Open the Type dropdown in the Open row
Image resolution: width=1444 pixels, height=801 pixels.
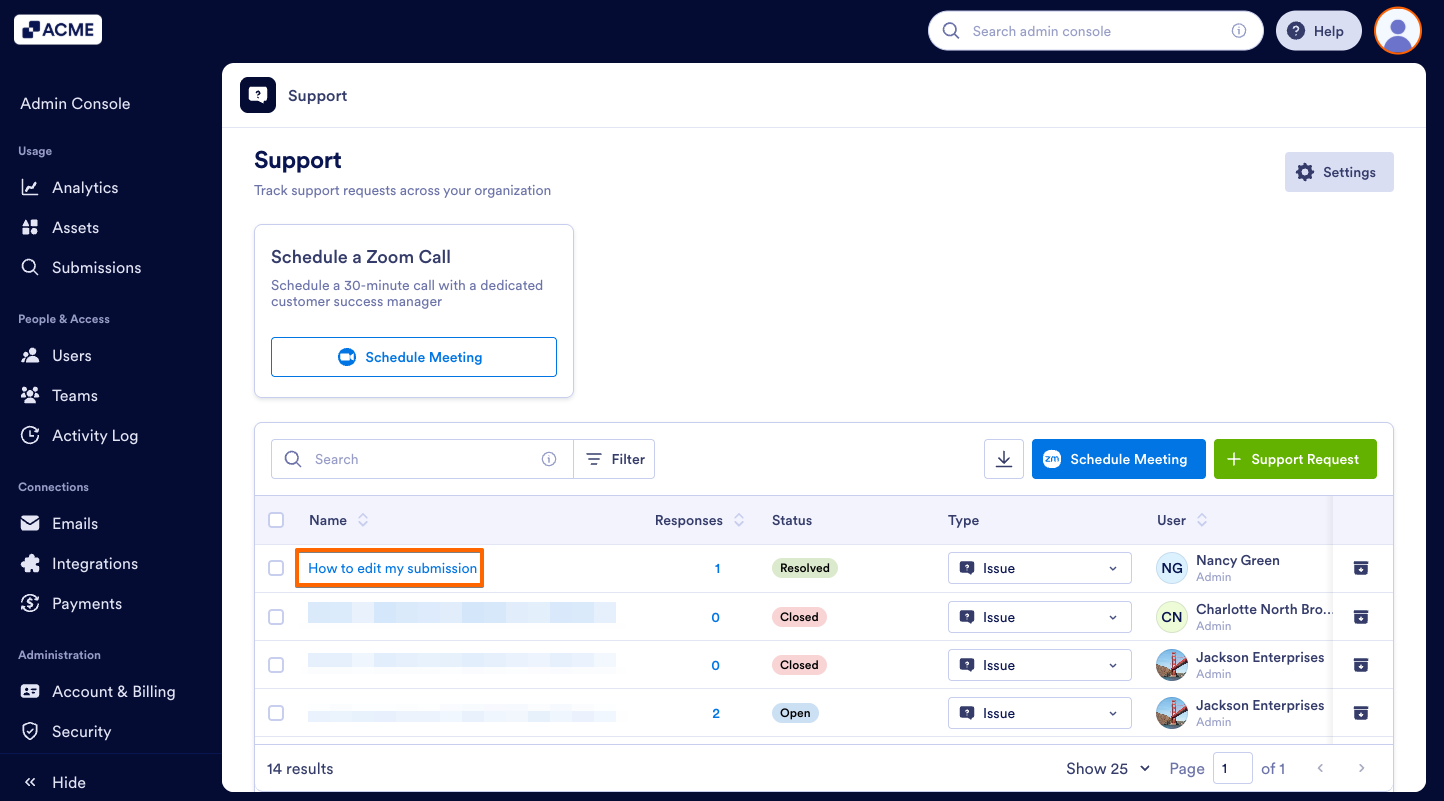(x=1040, y=713)
